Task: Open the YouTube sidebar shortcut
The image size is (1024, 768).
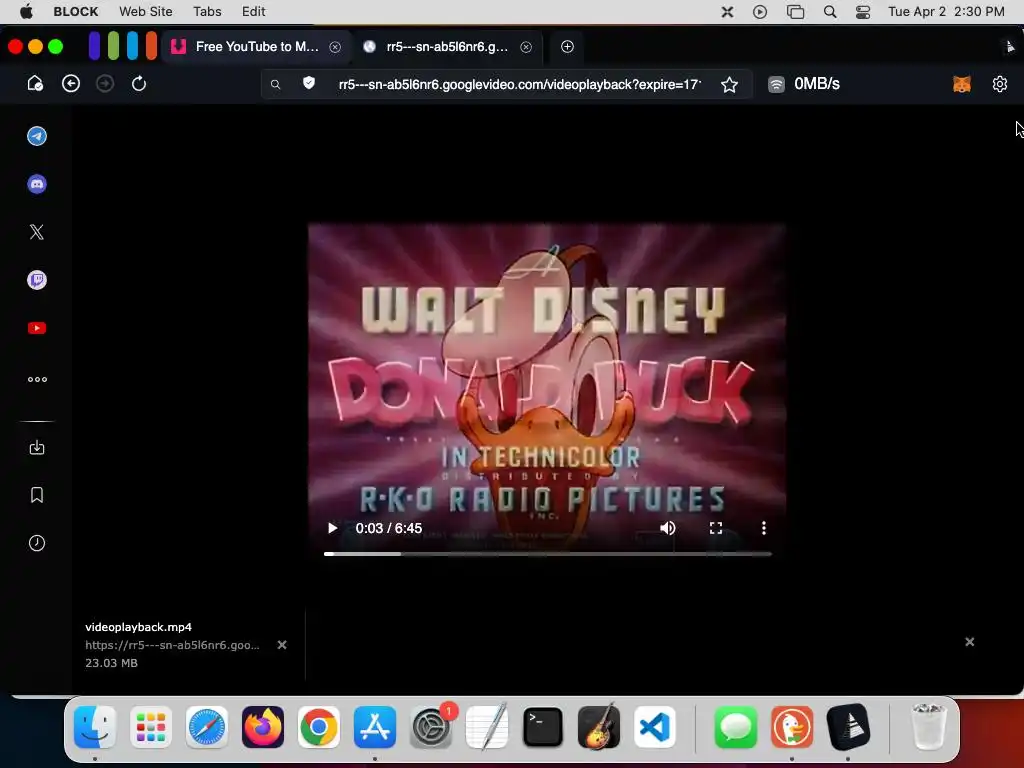Action: coord(37,328)
